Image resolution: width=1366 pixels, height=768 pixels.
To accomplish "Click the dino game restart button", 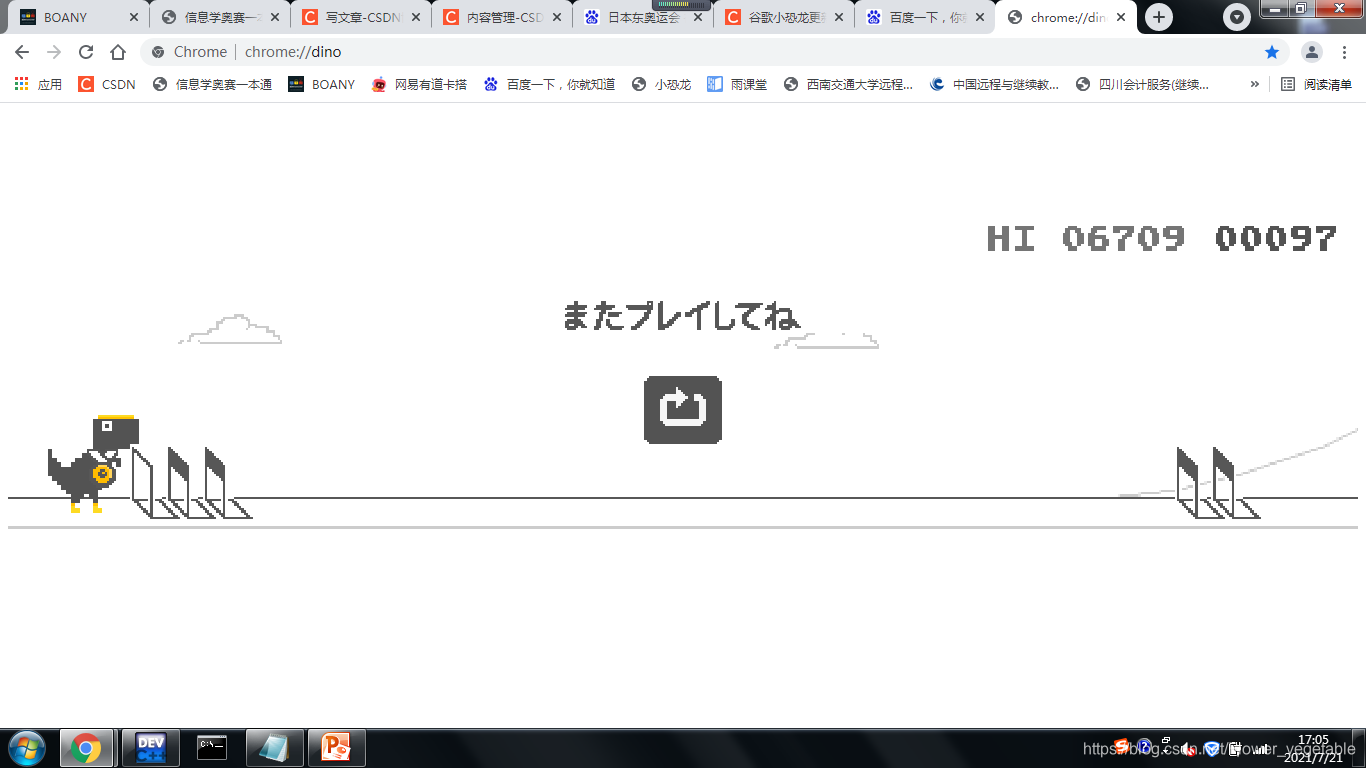I will point(683,409).
